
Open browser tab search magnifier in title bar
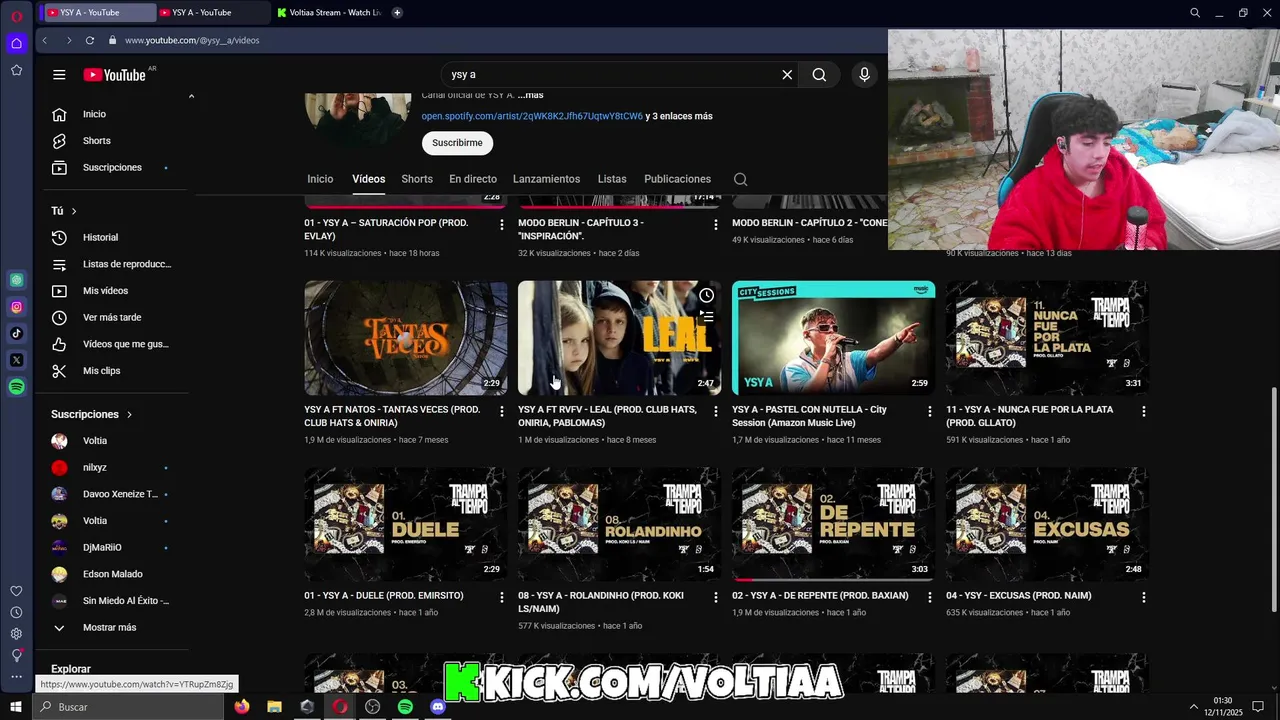[x=1195, y=13]
